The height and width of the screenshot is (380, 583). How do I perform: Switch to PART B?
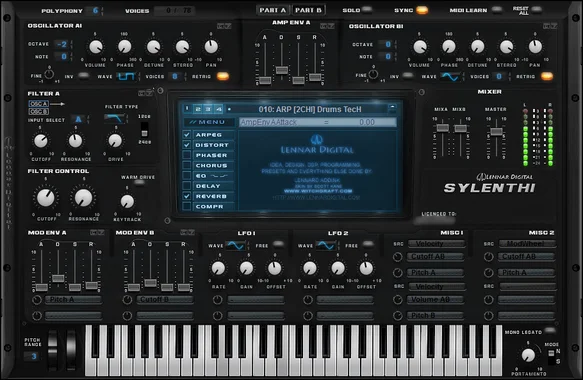pyautogui.click(x=308, y=10)
